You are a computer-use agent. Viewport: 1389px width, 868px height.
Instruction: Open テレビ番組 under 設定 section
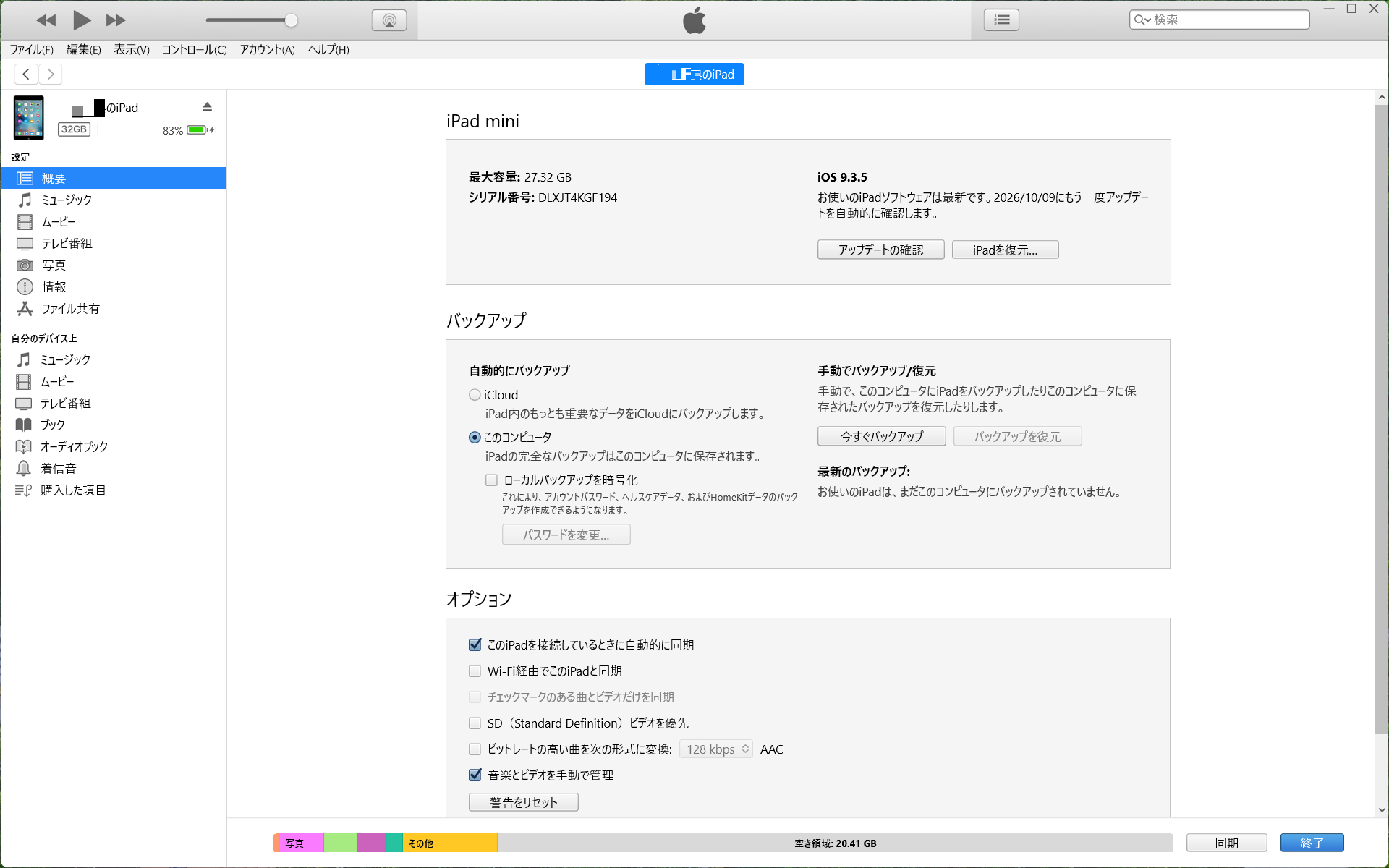(x=114, y=243)
